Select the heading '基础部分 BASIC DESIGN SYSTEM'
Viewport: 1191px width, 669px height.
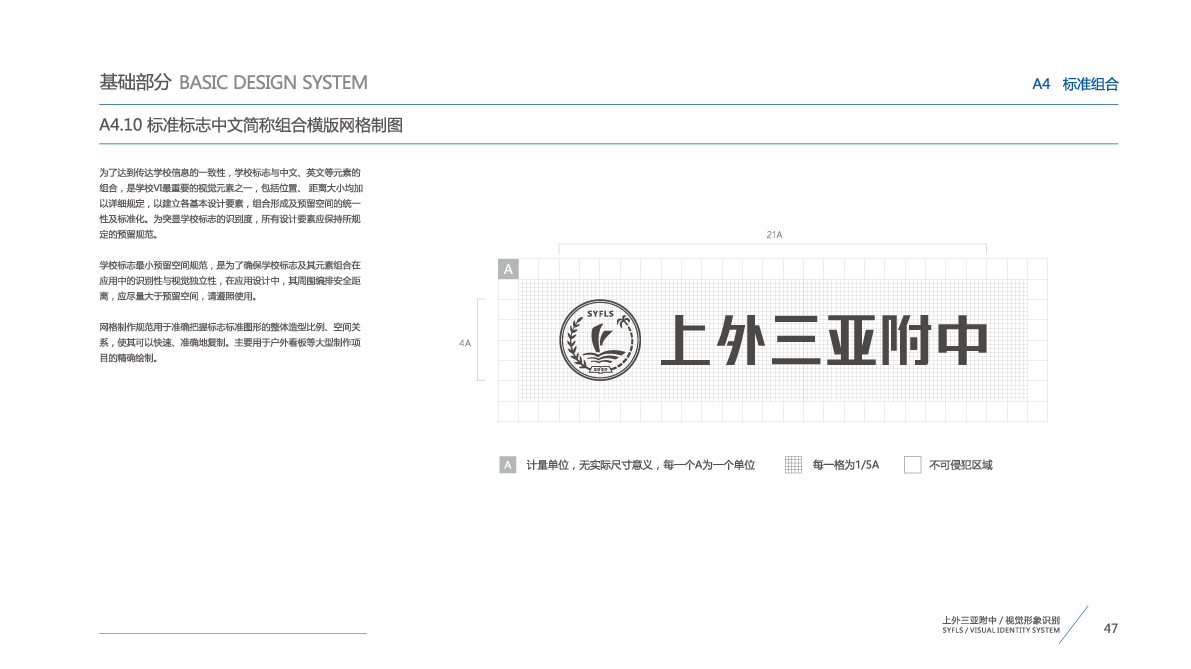(233, 82)
